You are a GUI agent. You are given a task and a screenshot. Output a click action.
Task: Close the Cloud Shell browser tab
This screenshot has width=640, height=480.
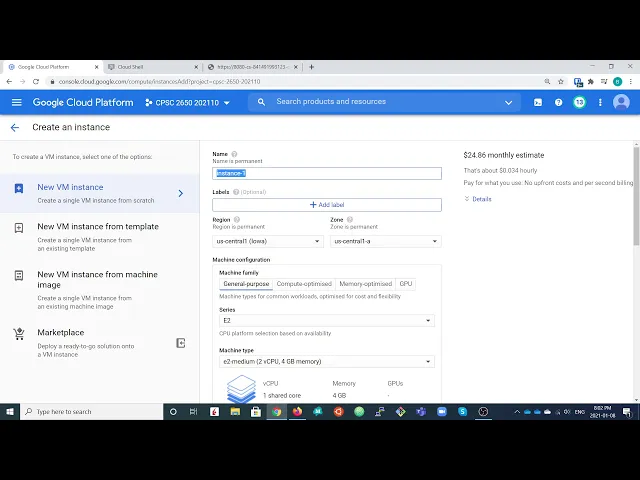coord(196,67)
